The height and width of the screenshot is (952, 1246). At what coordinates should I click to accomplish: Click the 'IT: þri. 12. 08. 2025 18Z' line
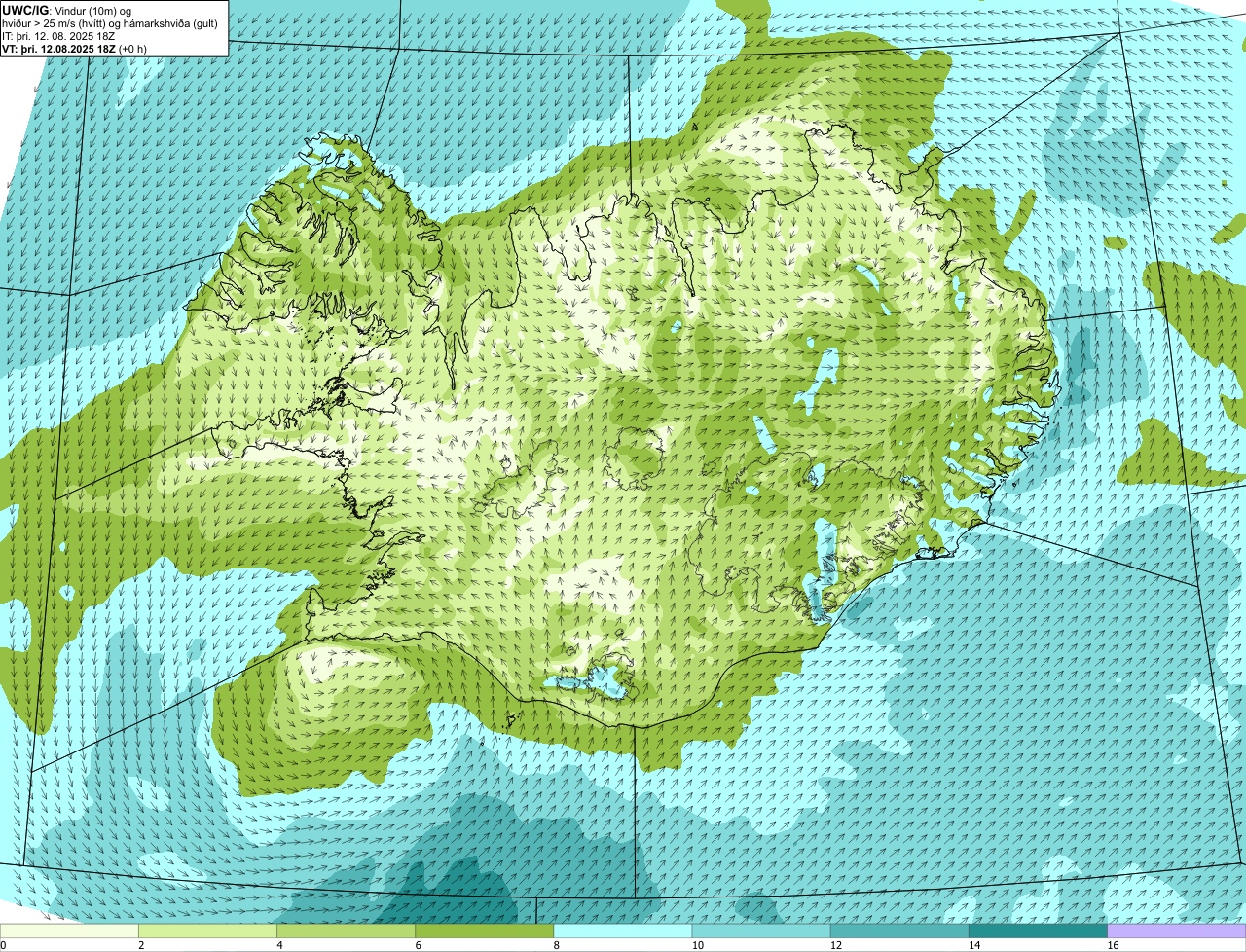(x=58, y=36)
